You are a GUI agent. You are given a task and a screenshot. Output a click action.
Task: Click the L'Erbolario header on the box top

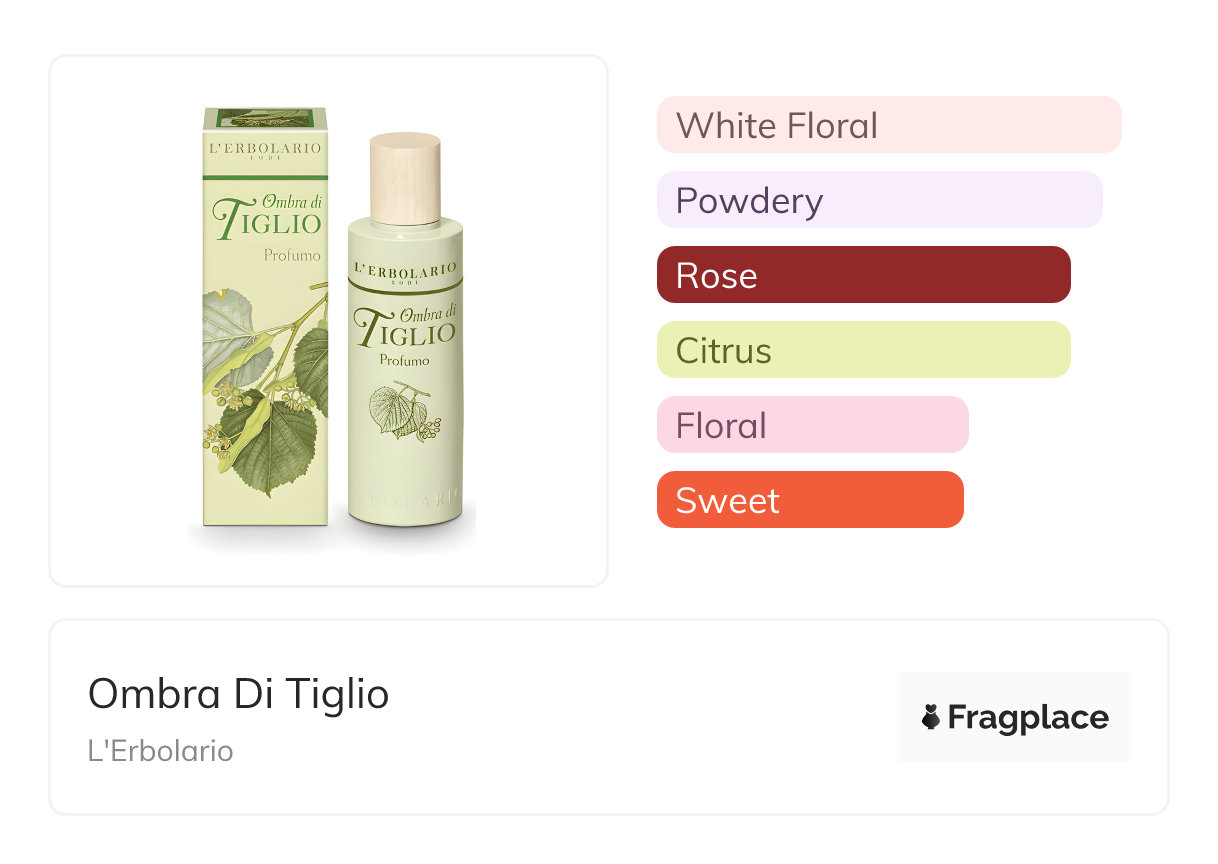tap(266, 149)
